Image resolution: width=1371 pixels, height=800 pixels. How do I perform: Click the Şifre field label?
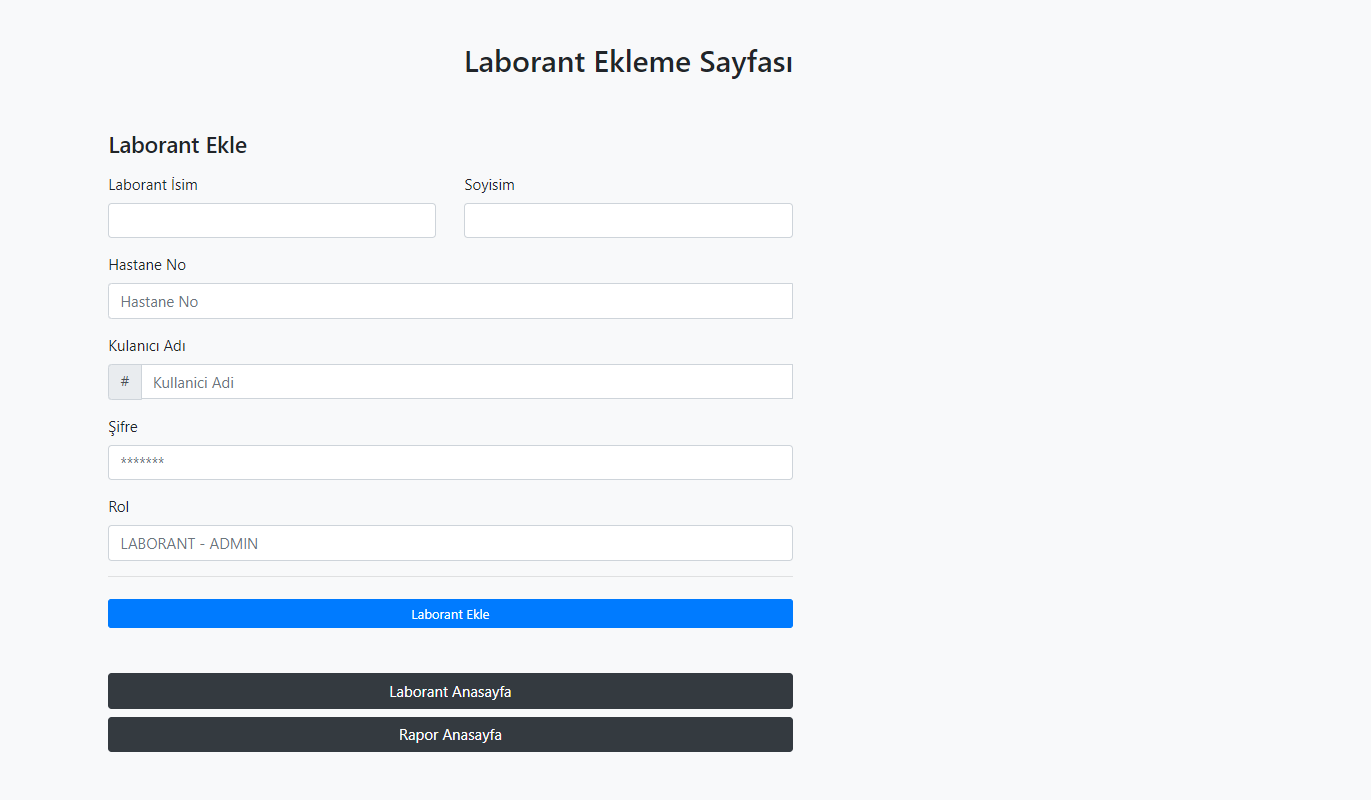[122, 426]
